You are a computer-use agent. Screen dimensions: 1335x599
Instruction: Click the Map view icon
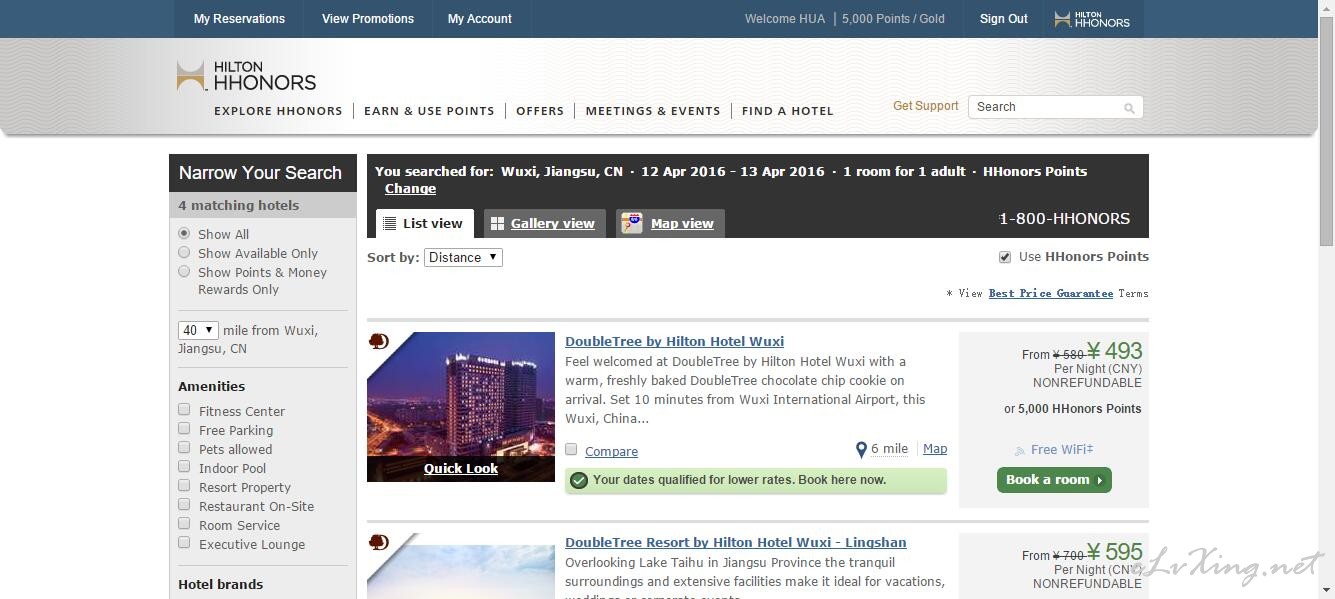631,223
